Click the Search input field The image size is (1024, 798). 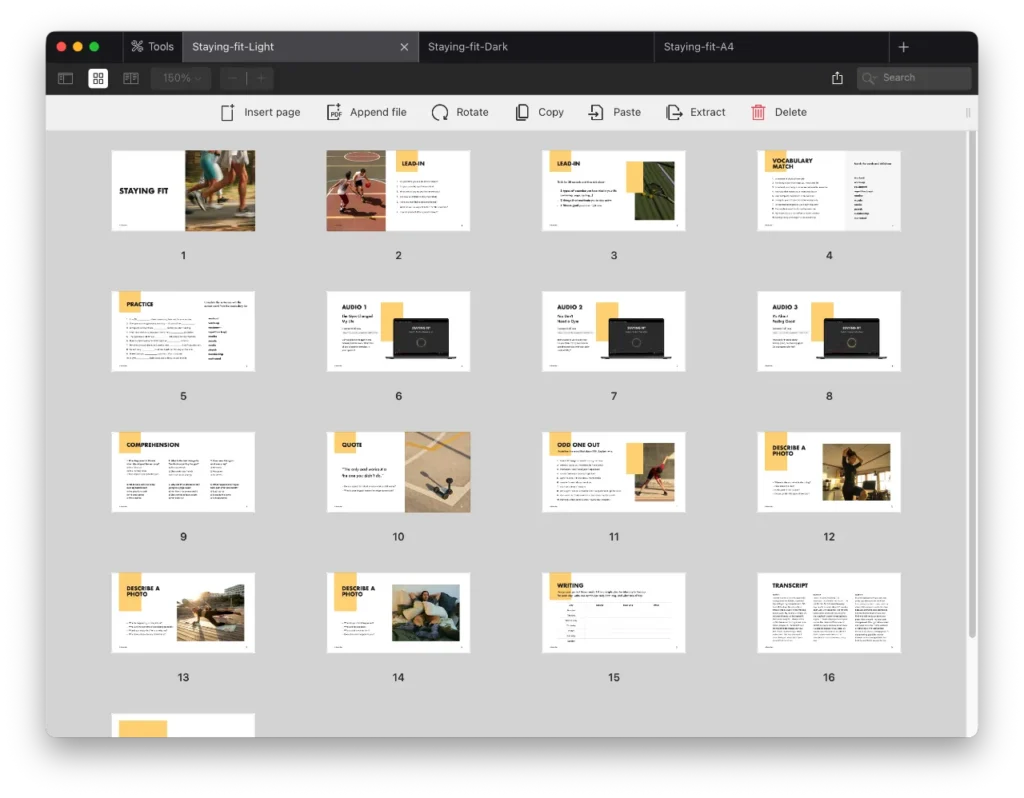pos(922,78)
